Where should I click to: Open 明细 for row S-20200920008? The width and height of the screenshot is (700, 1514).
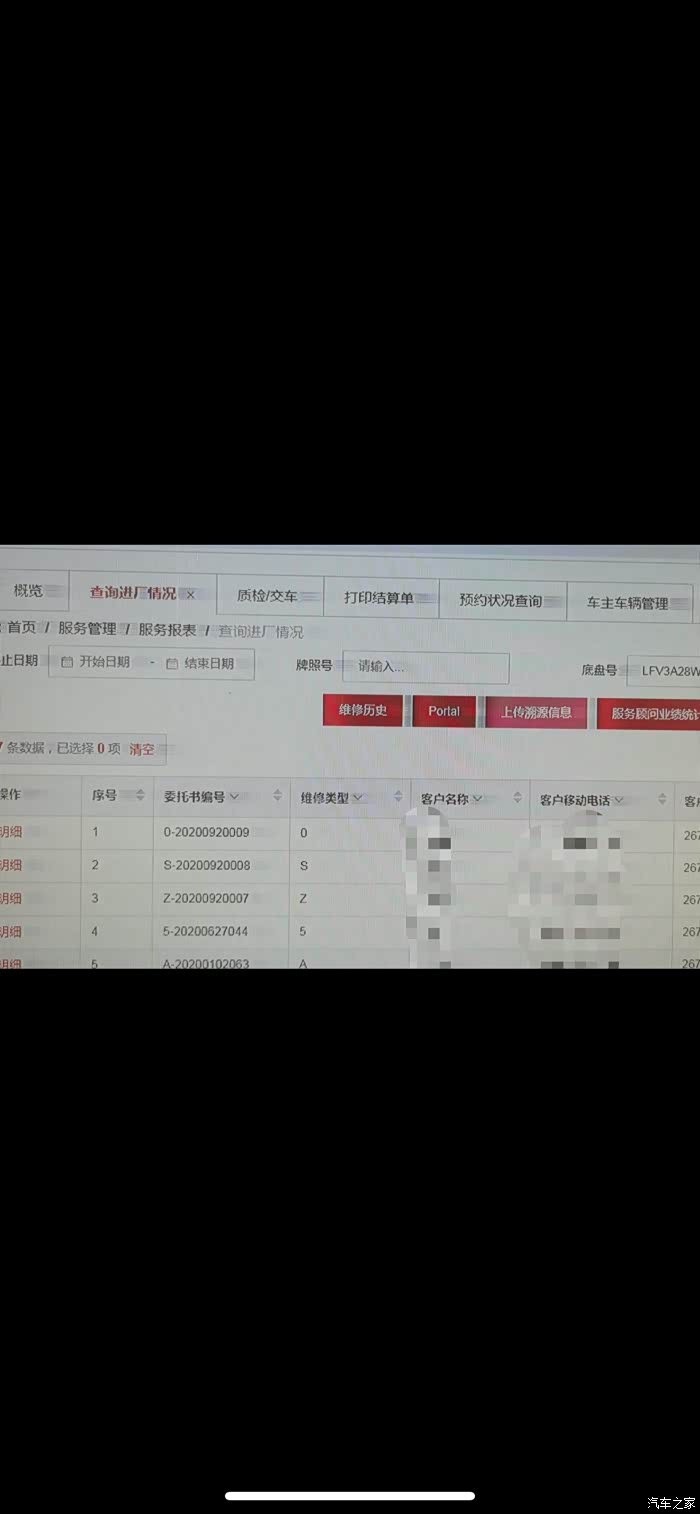pos(11,865)
